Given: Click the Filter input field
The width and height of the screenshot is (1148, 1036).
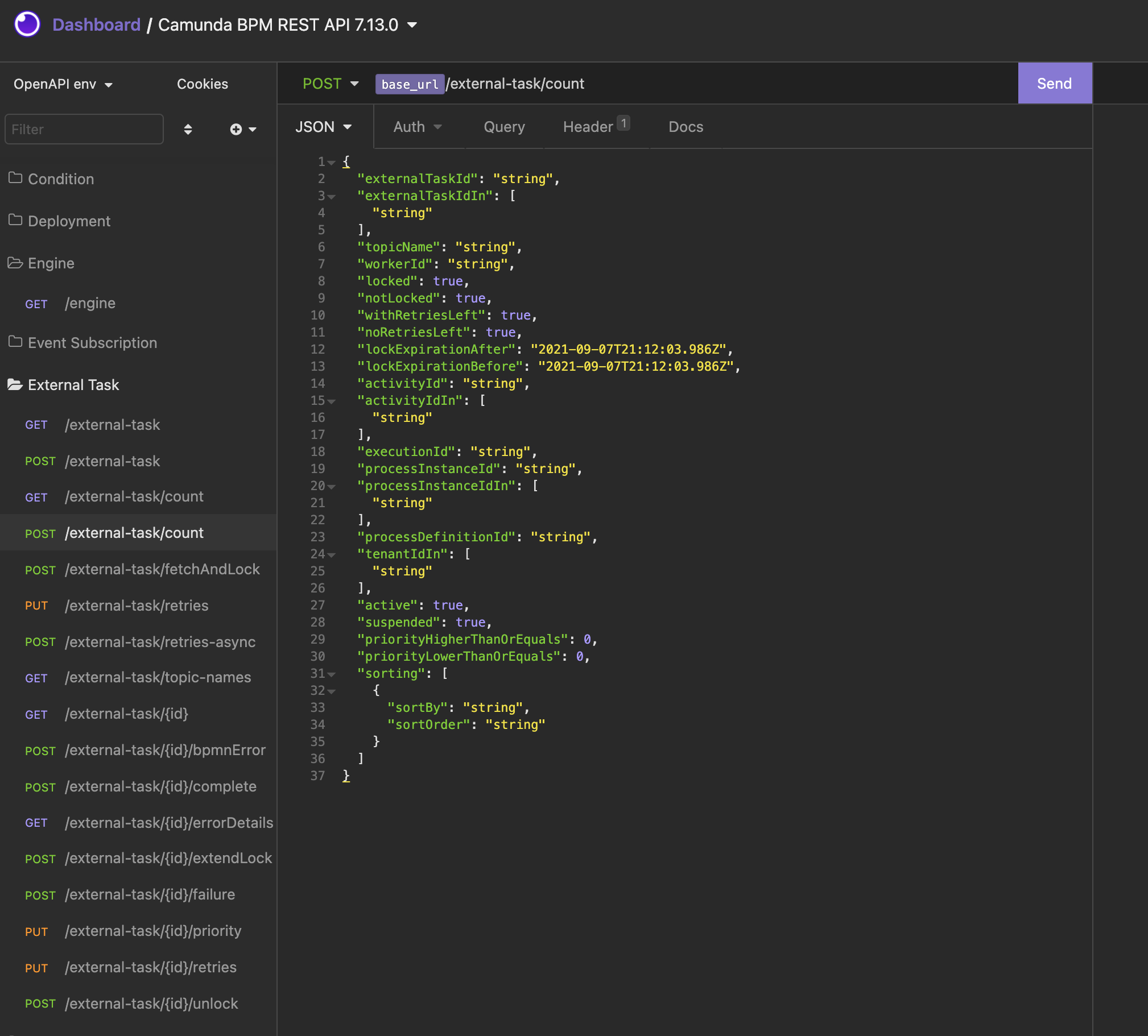Looking at the screenshot, I should pos(84,129).
